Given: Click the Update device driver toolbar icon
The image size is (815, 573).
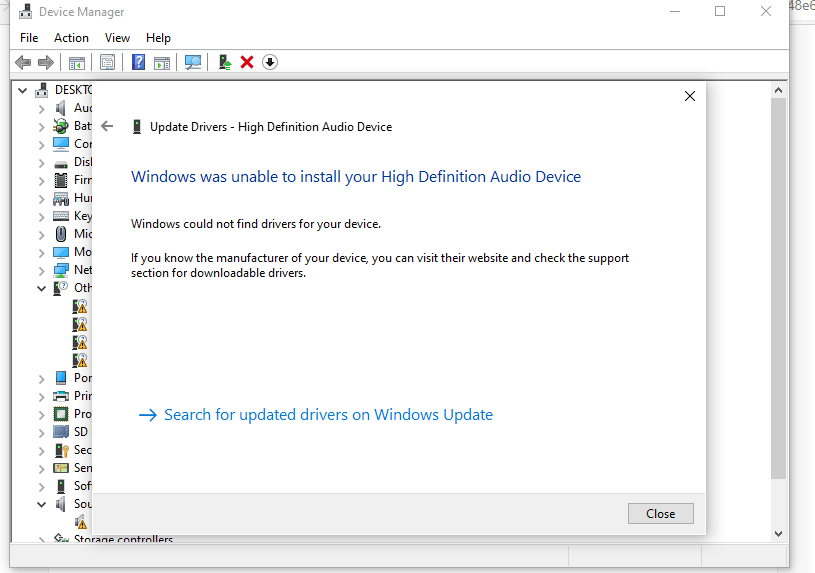Looking at the screenshot, I should click(225, 62).
